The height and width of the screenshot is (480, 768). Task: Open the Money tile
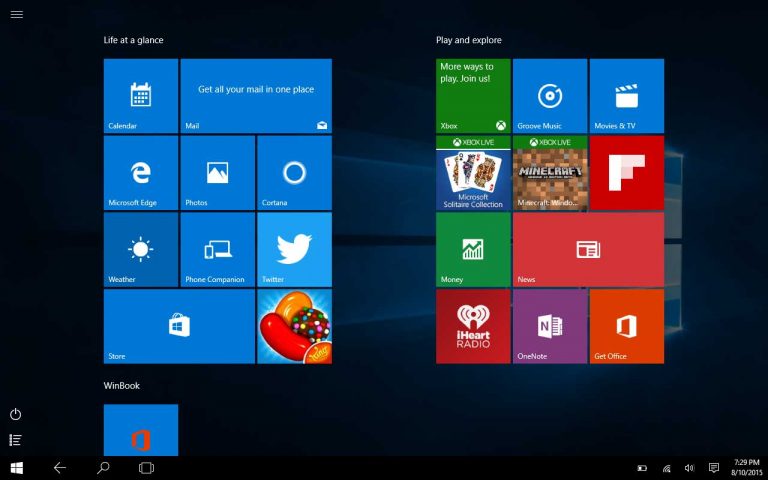click(473, 250)
